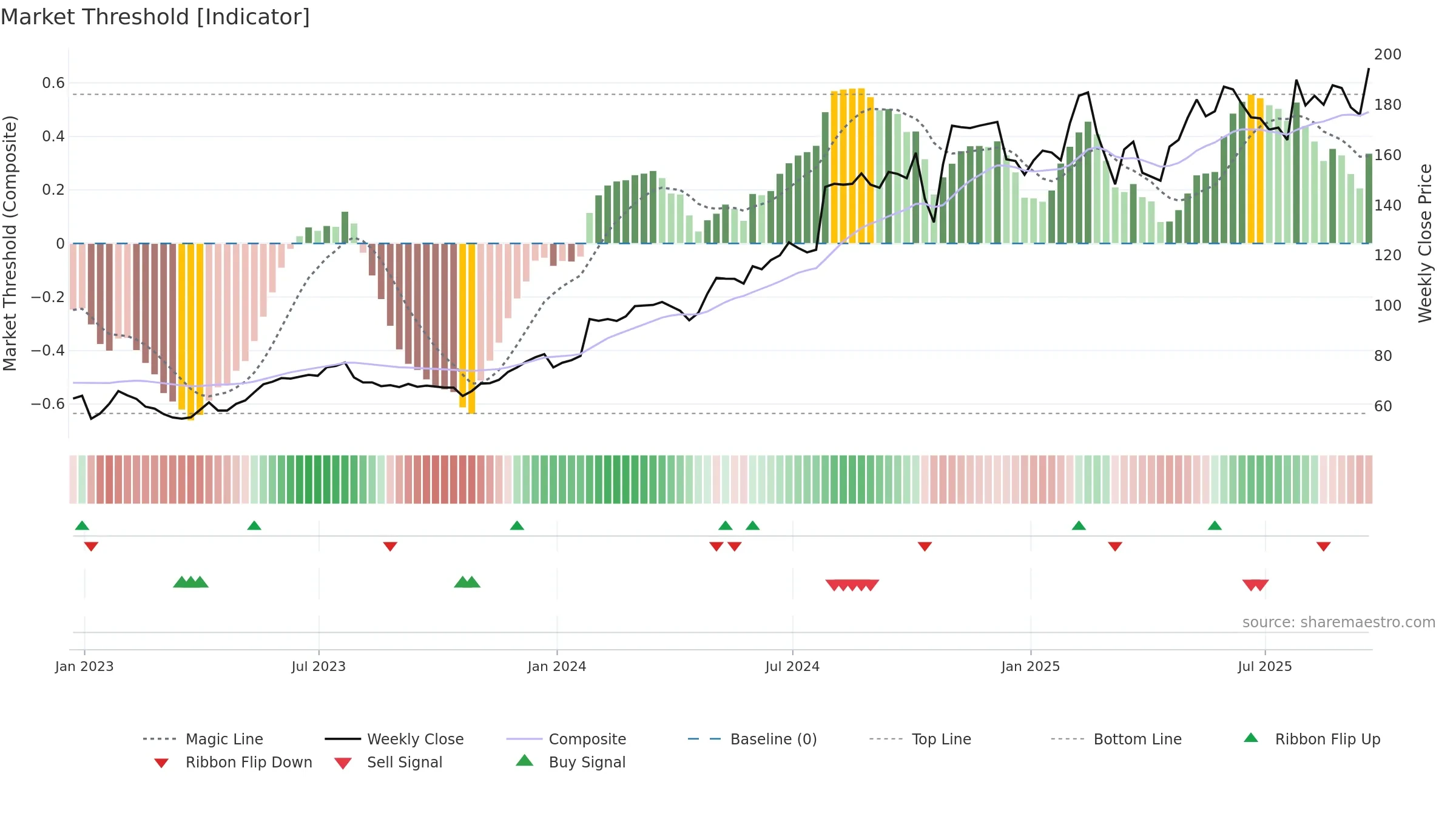The image size is (1456, 819).
Task: Click the Jan 2023 x-axis label
Action: click(84, 666)
